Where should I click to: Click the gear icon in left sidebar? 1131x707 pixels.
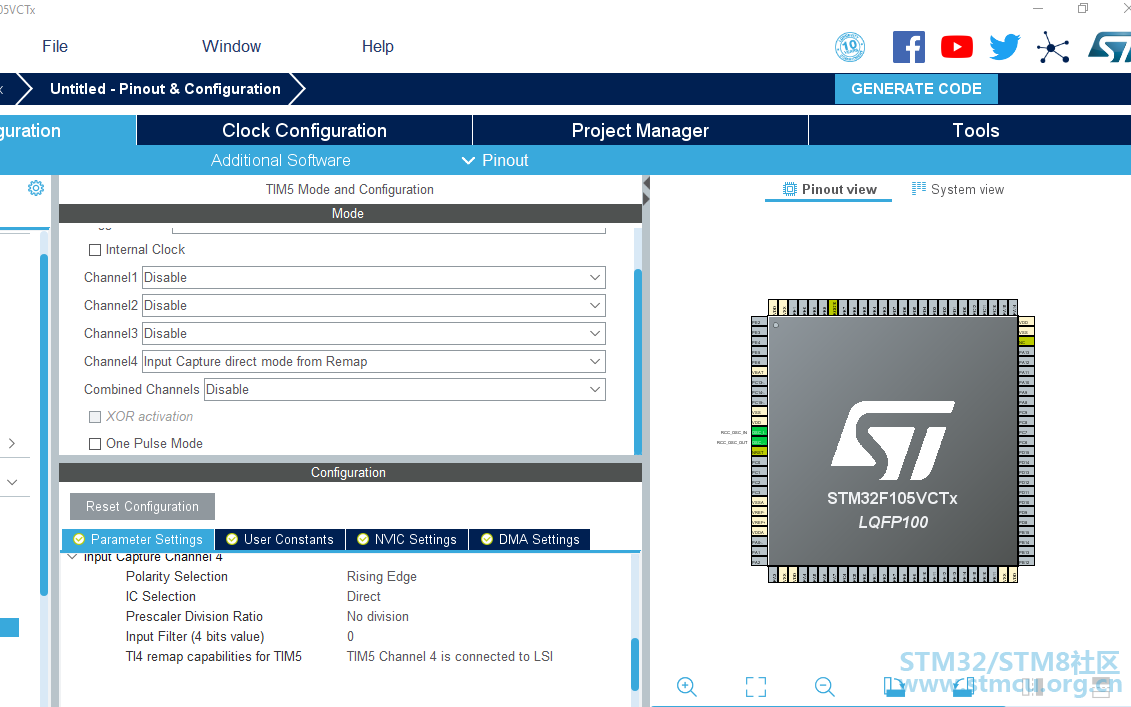point(35,188)
